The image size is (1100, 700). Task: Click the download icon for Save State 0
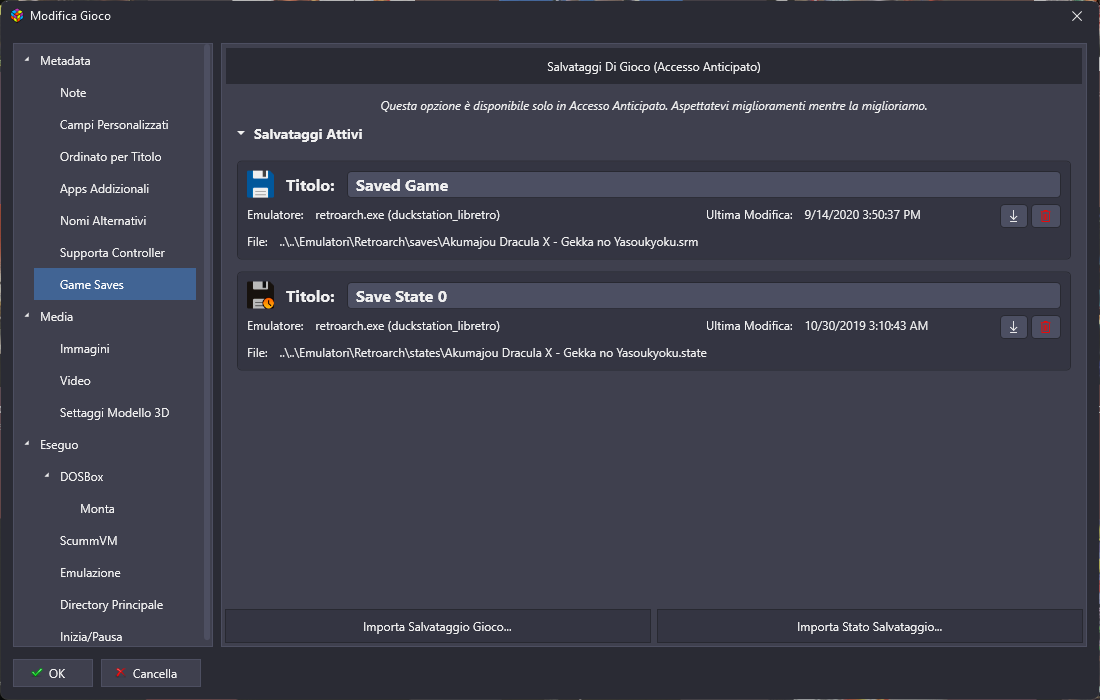point(1013,327)
